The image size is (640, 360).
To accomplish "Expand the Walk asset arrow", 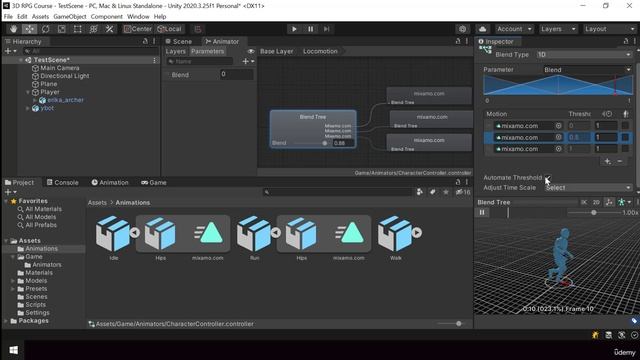I will click(416, 232).
